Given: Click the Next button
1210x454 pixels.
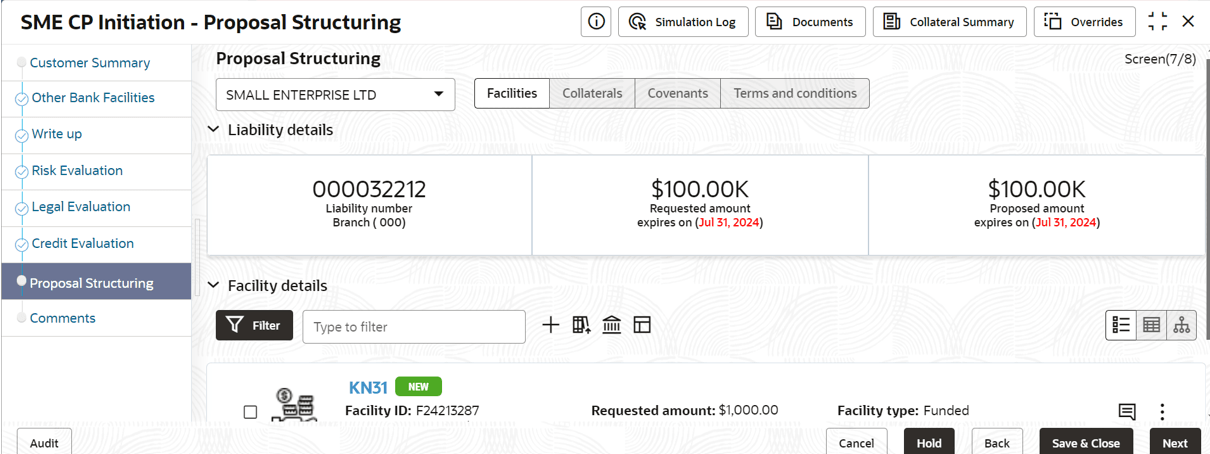Looking at the screenshot, I should [x=1175, y=443].
